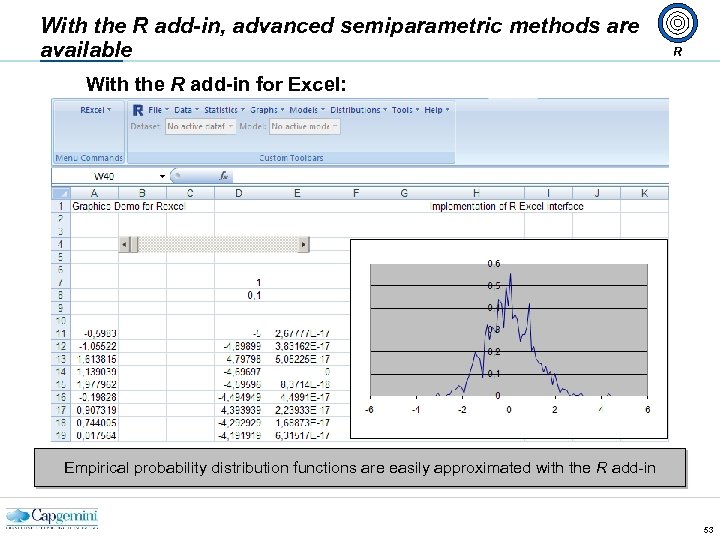Click the Menu Commands group label

click(89, 158)
